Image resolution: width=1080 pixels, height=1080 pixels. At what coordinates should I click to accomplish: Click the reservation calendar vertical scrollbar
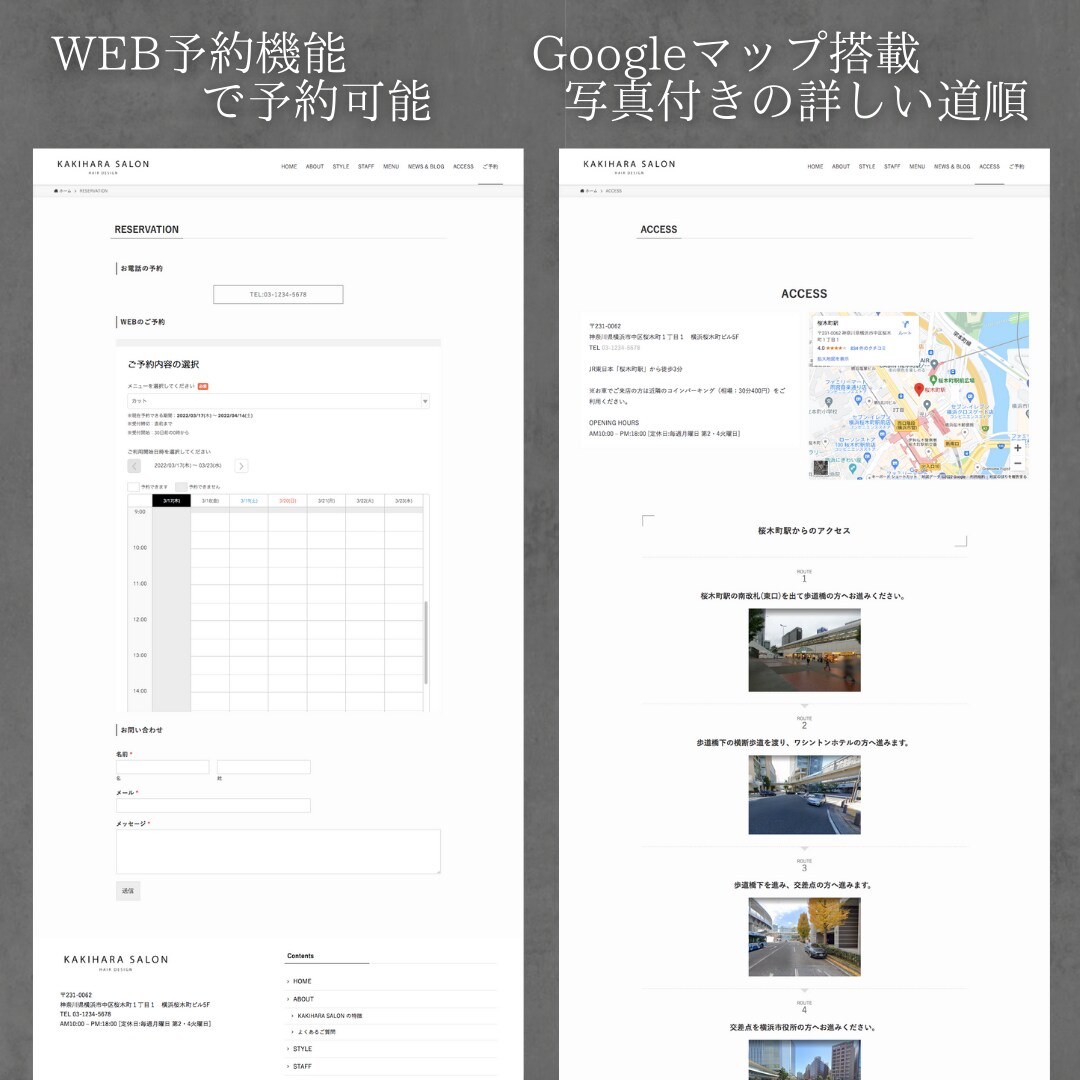pos(426,642)
